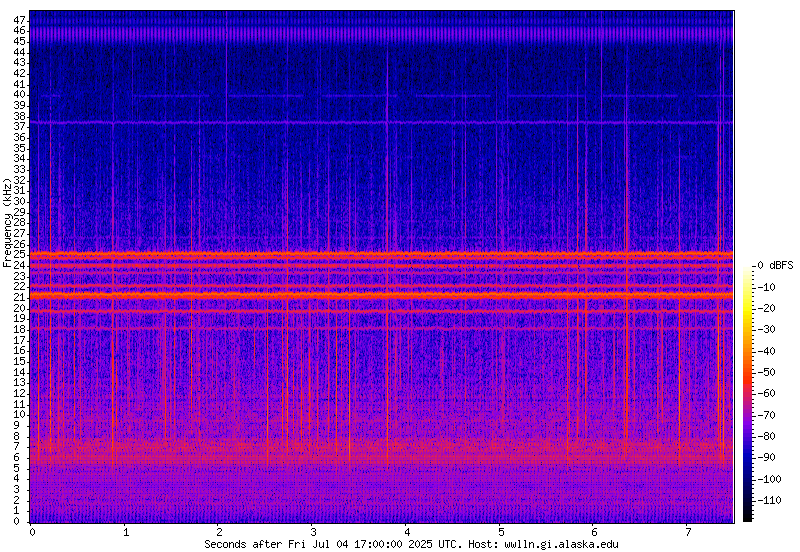Click the '-40' dBFS color scale label
The image size is (800, 552).
point(766,351)
